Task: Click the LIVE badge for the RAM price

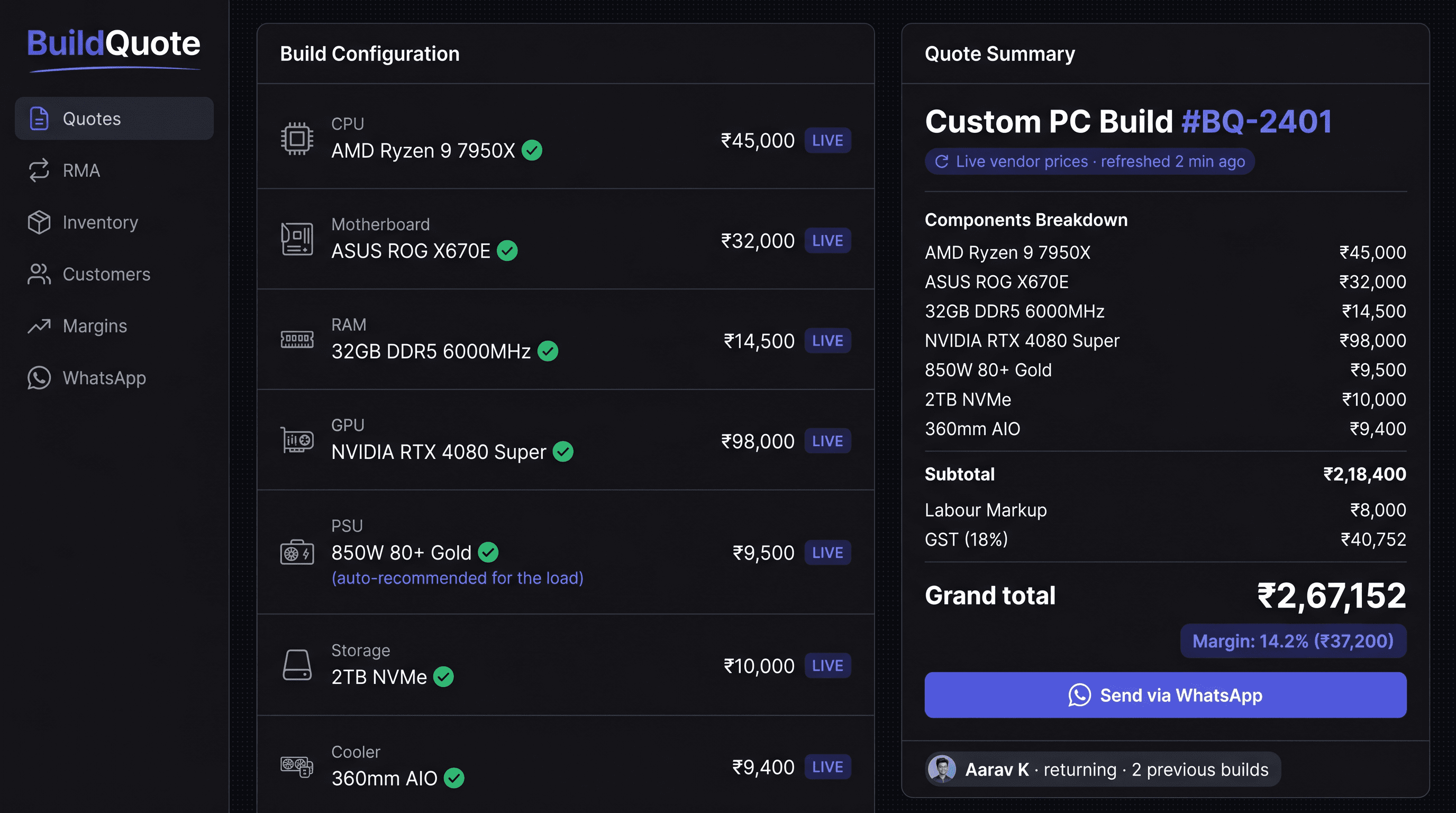Action: 827,341
